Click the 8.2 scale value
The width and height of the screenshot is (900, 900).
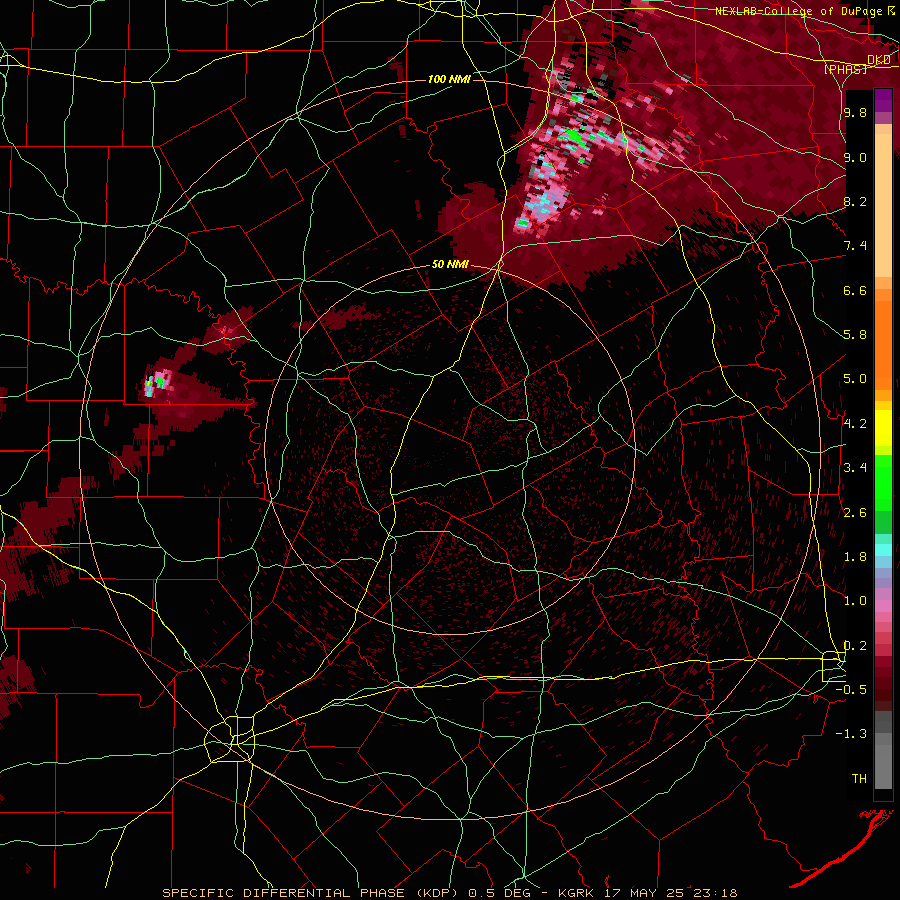(x=855, y=202)
